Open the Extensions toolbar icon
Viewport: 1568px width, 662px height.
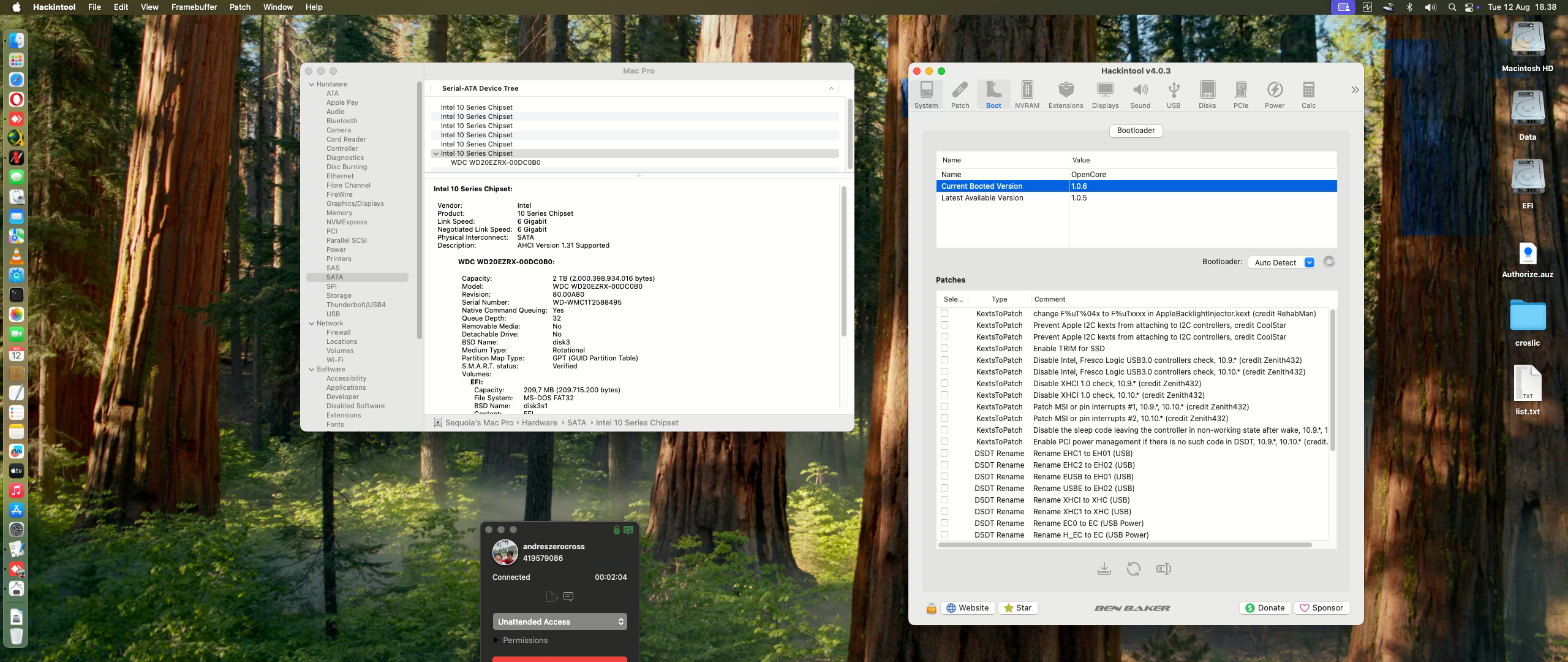tap(1066, 95)
